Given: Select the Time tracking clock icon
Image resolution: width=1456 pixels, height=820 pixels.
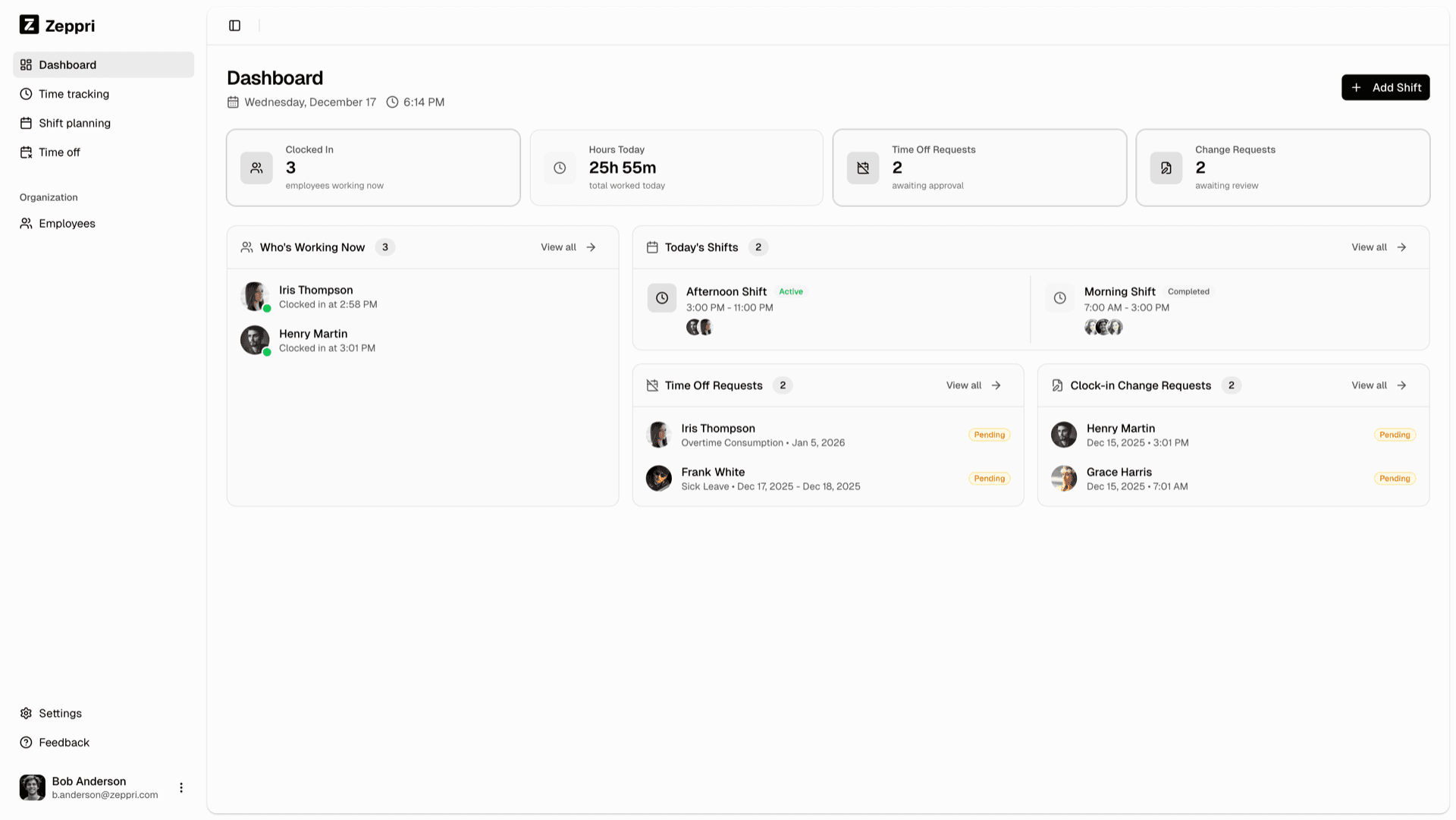Looking at the screenshot, I should pyautogui.click(x=27, y=94).
